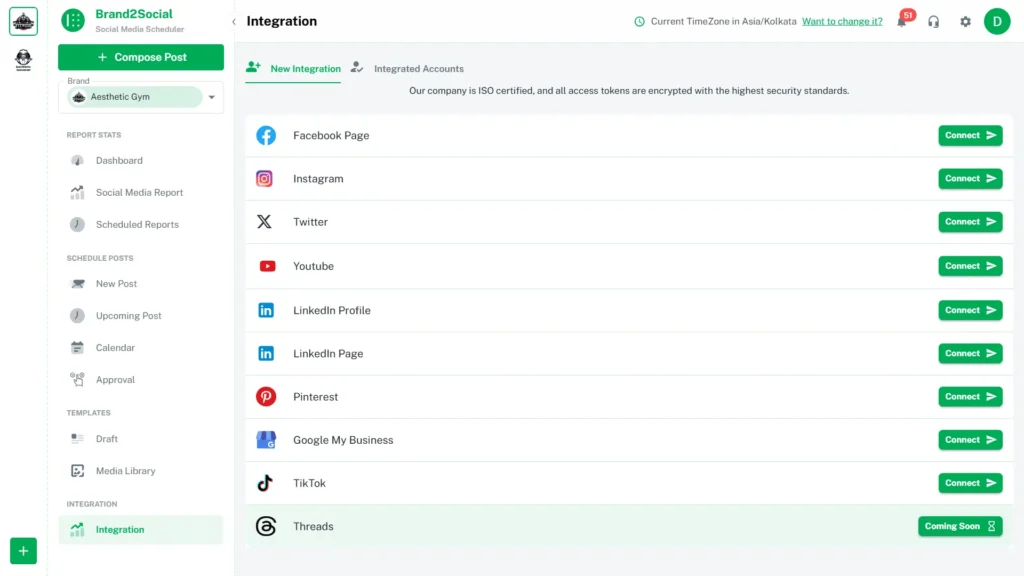
Task: Click the Social Media Report chart icon
Action: coord(77,193)
